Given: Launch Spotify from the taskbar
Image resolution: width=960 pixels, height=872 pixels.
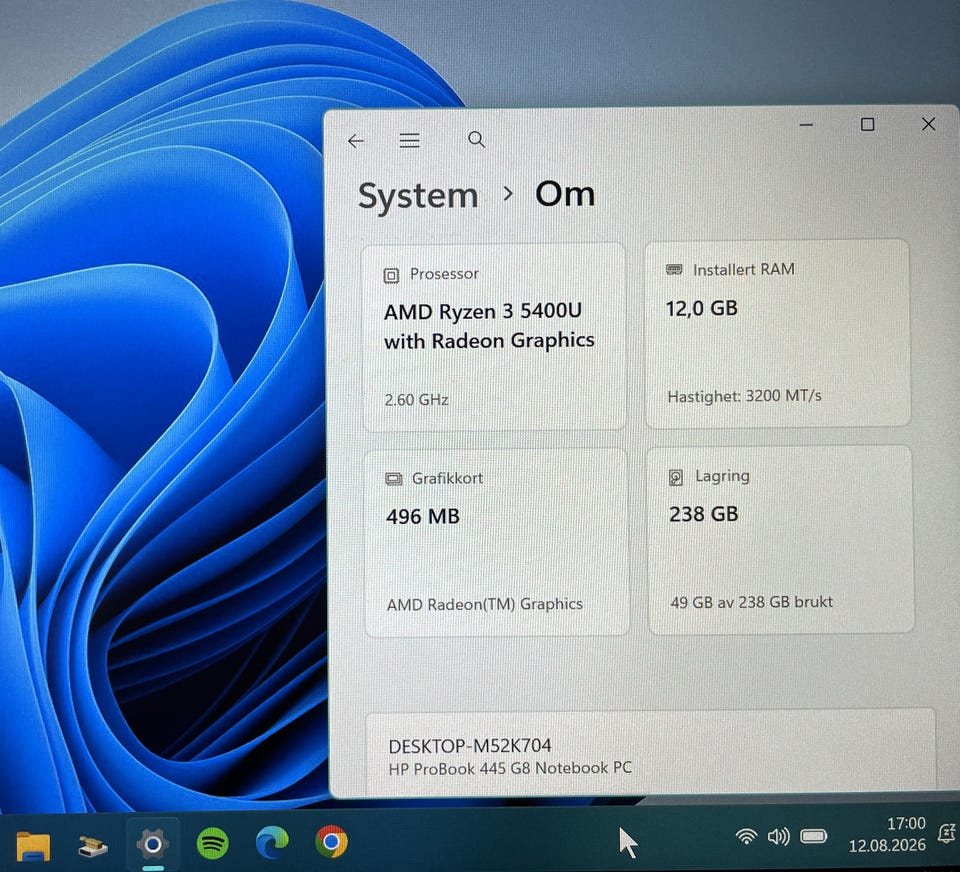Looking at the screenshot, I should click(x=212, y=843).
